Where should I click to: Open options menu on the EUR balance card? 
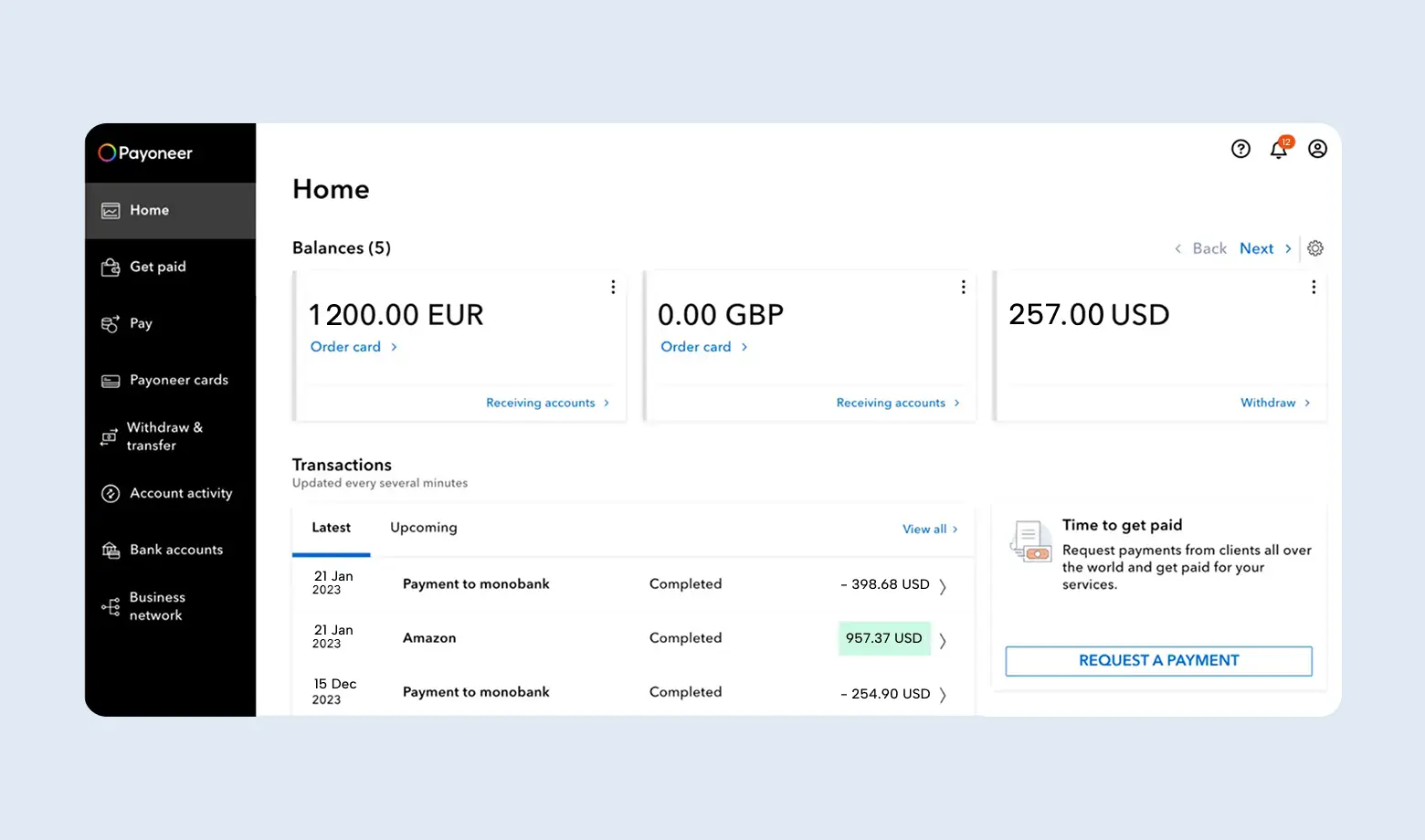tap(613, 287)
